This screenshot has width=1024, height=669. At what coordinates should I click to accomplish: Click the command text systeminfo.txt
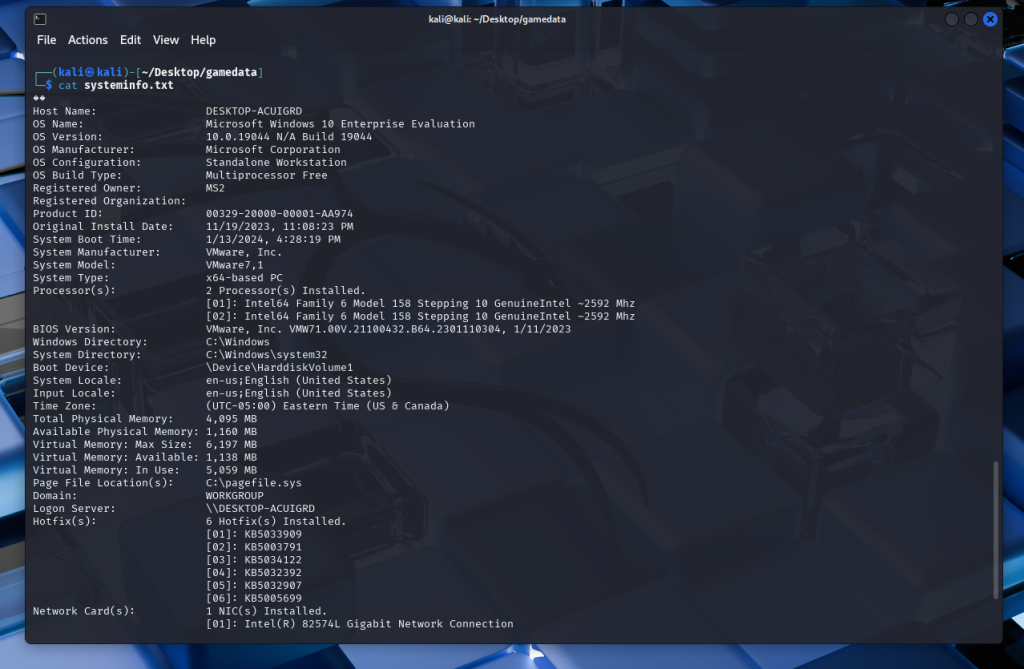[129, 85]
